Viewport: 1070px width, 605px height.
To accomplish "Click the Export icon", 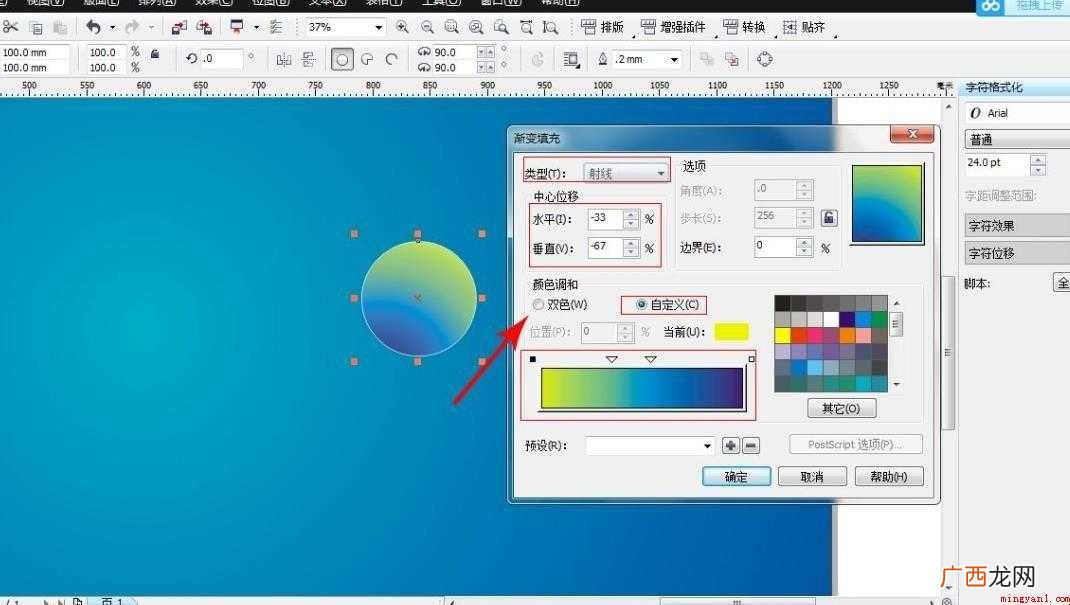I will [x=203, y=27].
